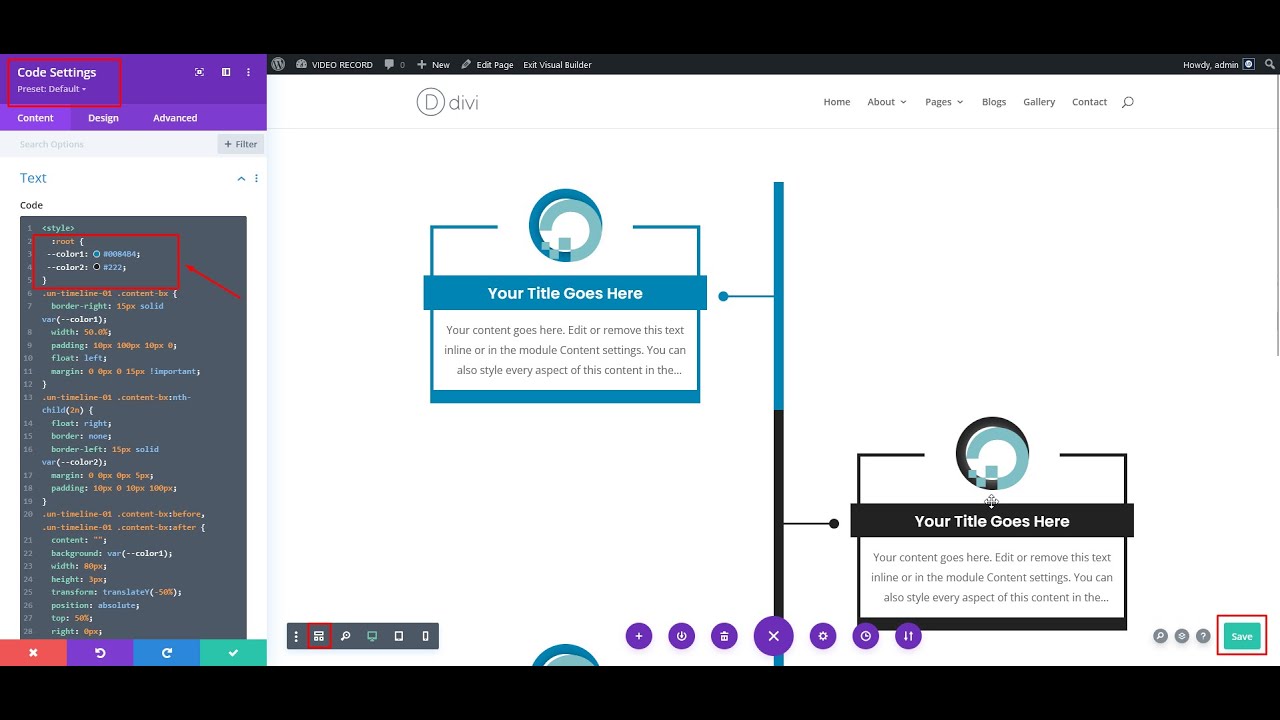Viewport: 1280px width, 720px height.
Task: Open the help question mark icon
Action: click(x=1203, y=636)
